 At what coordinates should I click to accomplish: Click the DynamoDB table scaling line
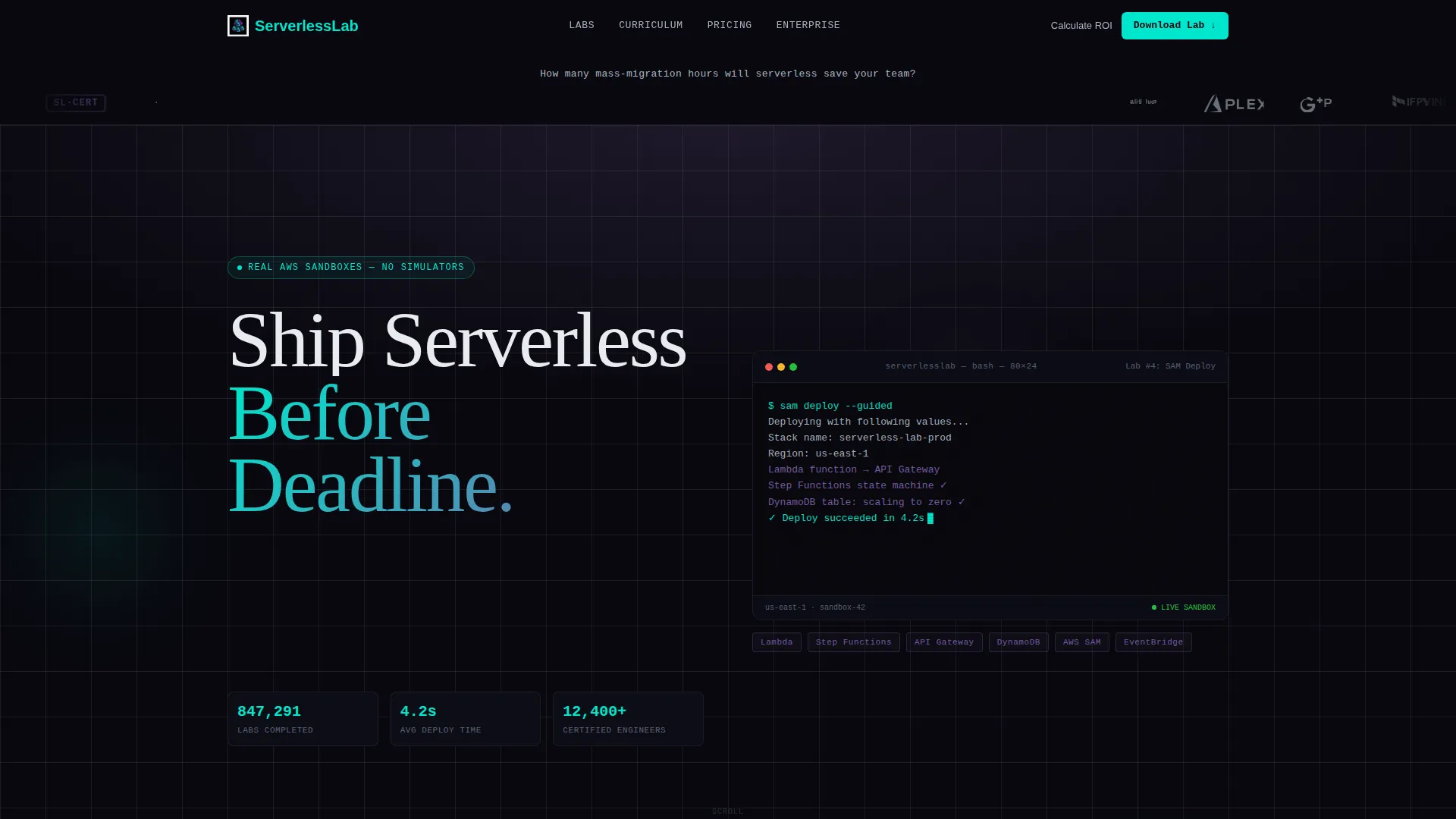[867, 502]
